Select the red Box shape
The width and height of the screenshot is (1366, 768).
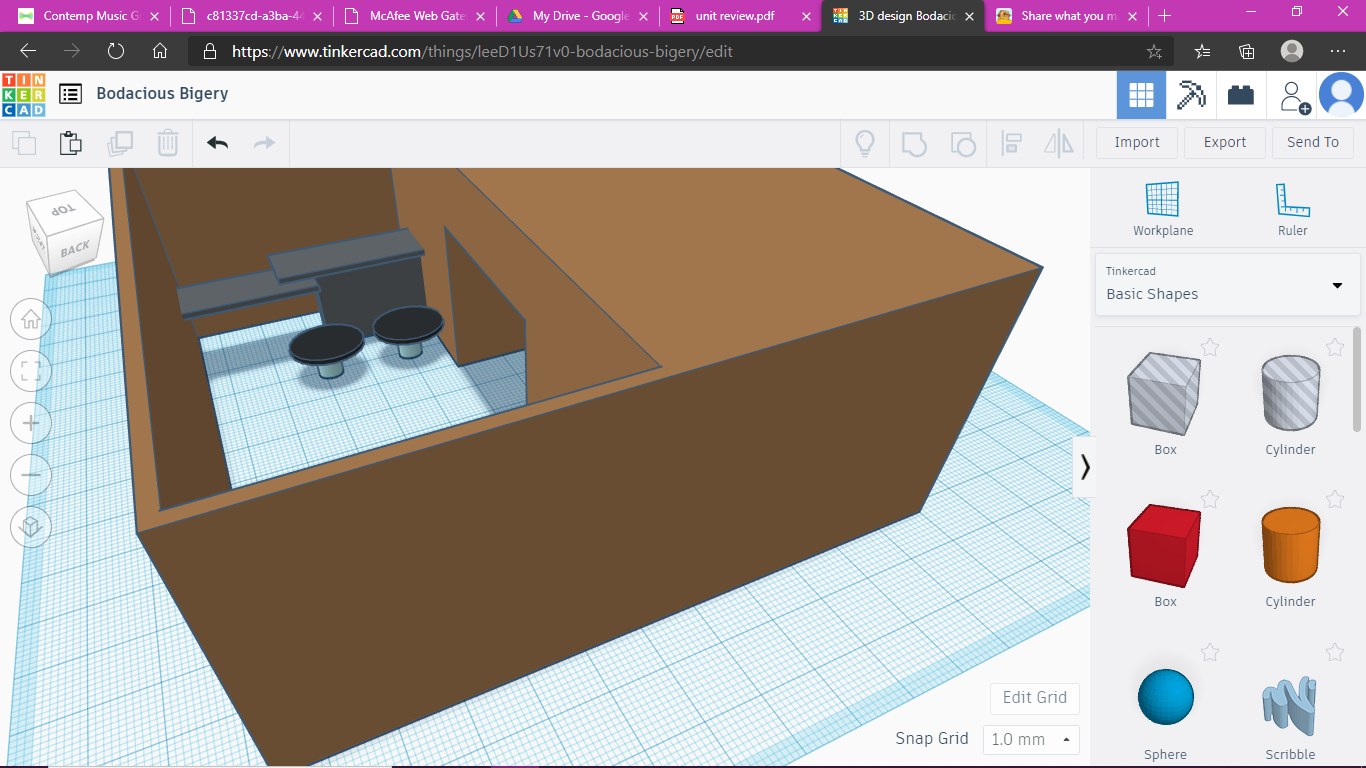[x=1165, y=546]
